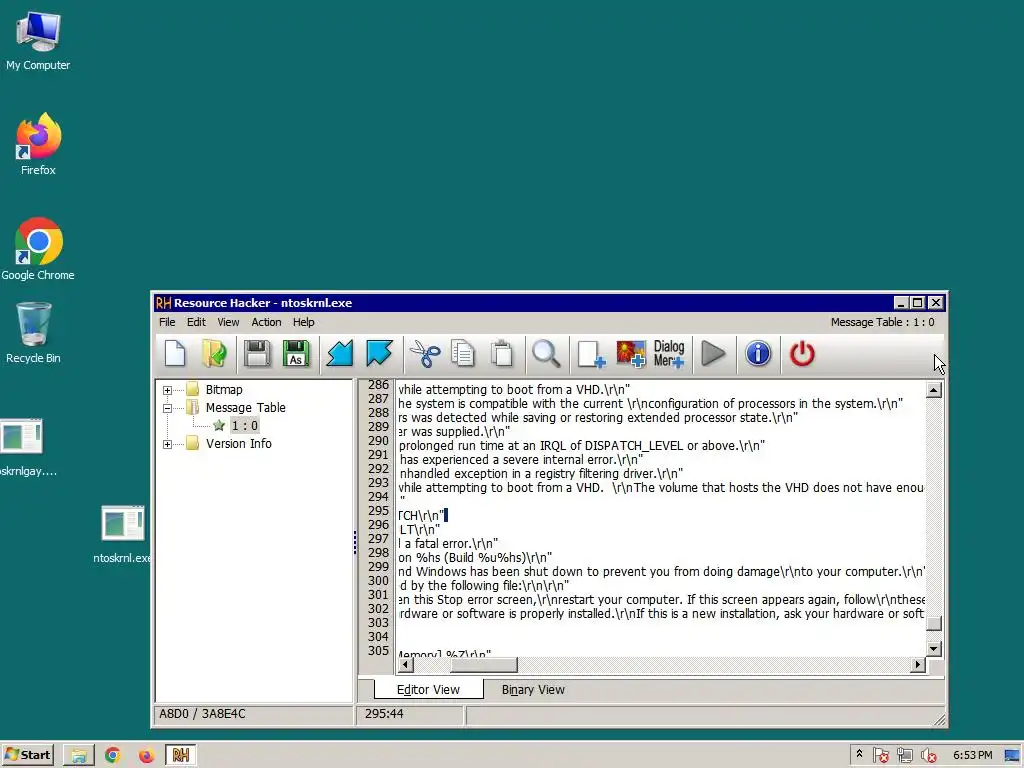Click the Firefox taskbar icon

point(146,756)
